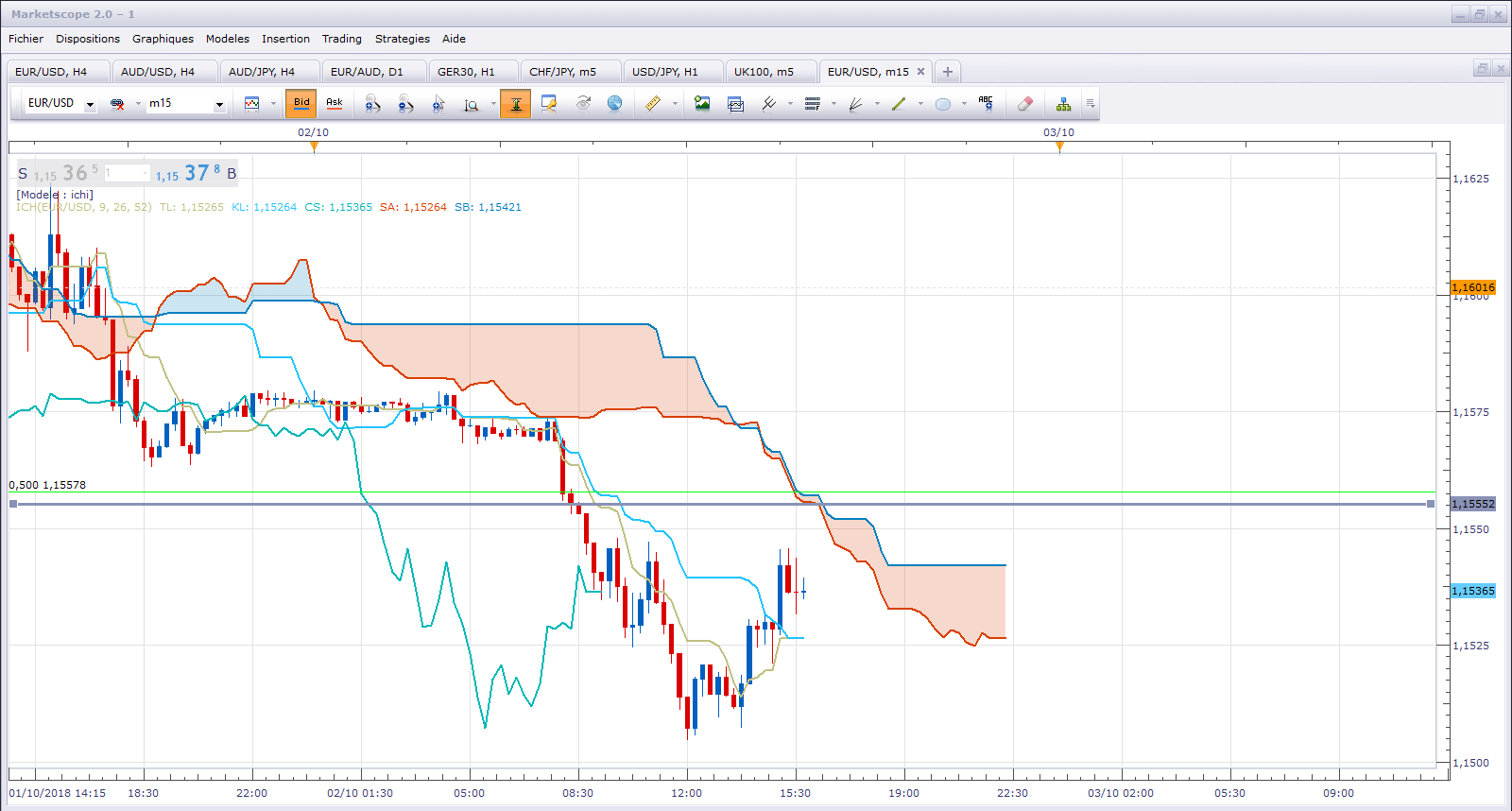Expand the unlink icon dropdown arrow
The width and height of the screenshot is (1512, 811).
point(138,104)
